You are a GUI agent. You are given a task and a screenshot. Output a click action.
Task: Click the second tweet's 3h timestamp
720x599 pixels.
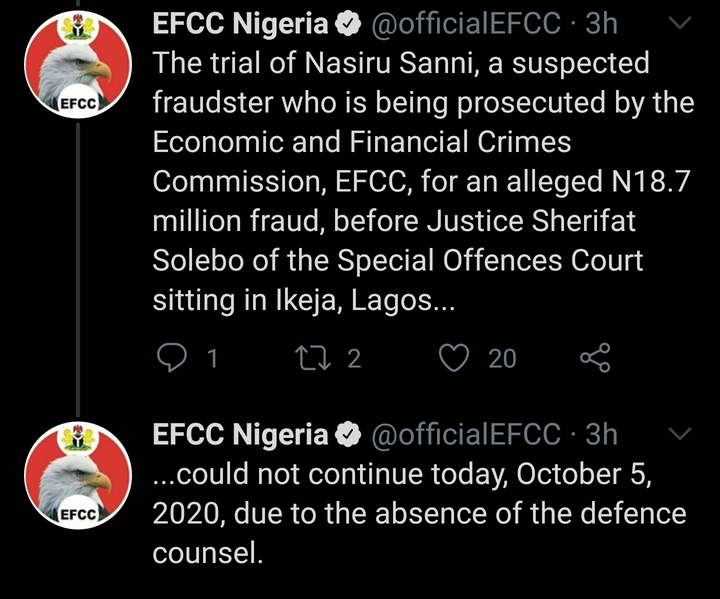[x=601, y=434]
